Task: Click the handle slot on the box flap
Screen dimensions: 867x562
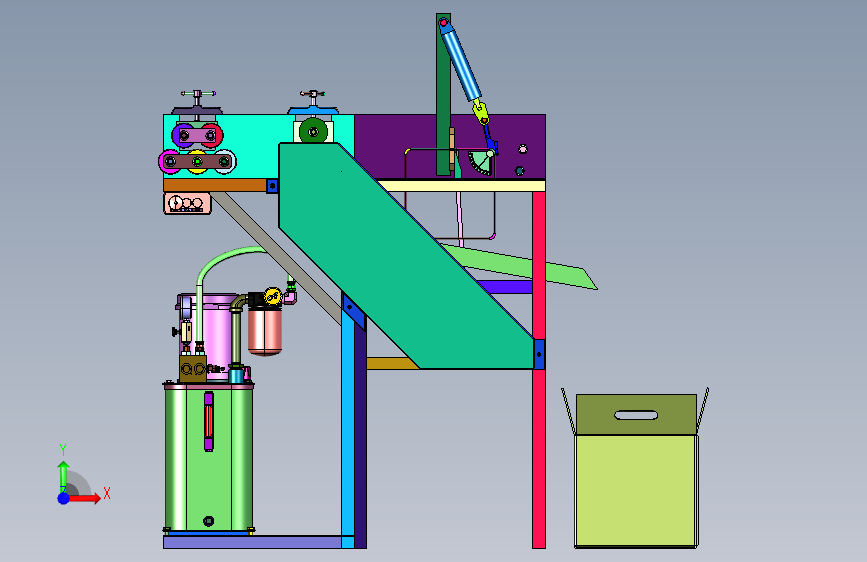Action: (x=636, y=415)
